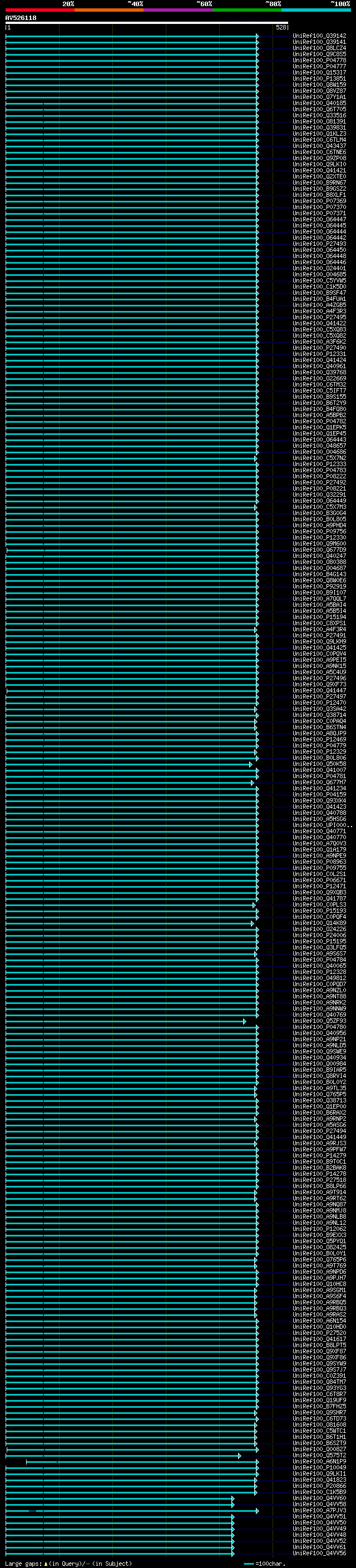The height and width of the screenshot is (1568, 356).
Task: Select label UniRef100_B0L806
Action: pos(319,758)
